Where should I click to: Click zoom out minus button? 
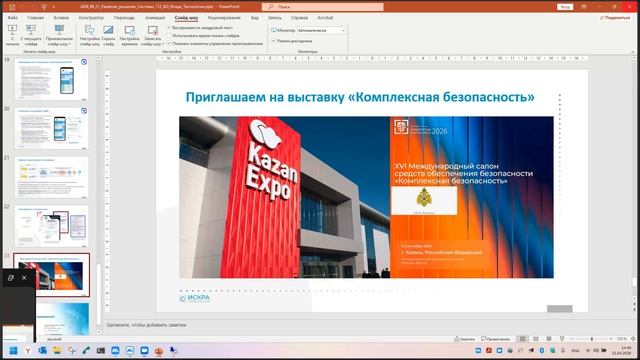572,339
